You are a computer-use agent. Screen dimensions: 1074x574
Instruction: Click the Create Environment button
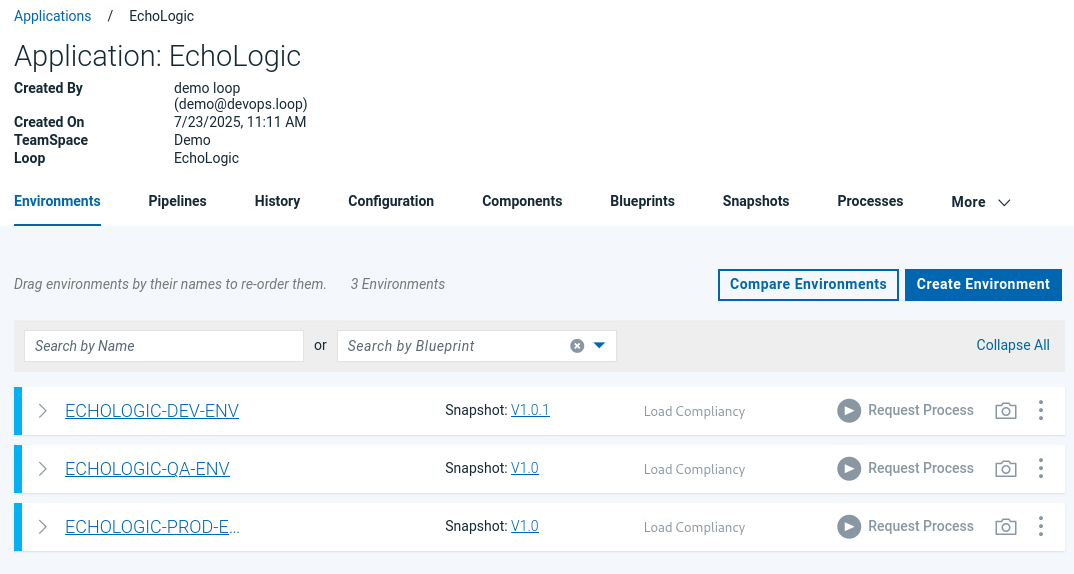pos(983,284)
